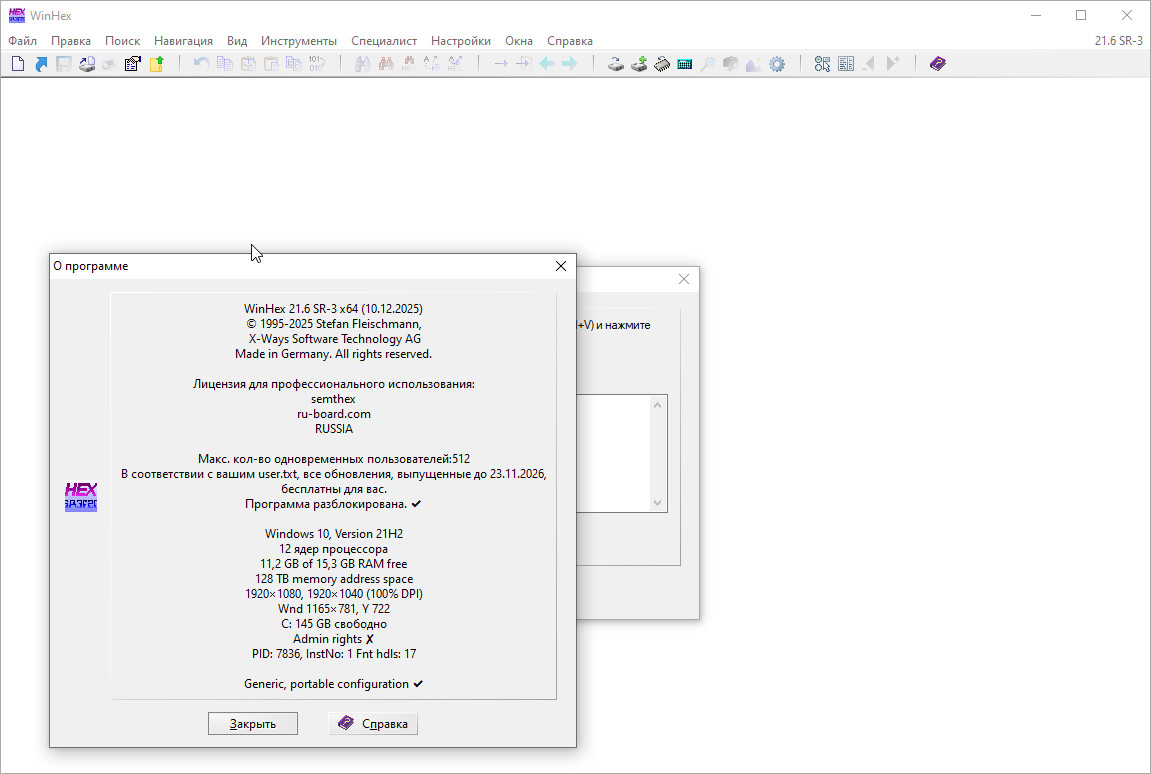This screenshot has height=774, width=1151.
Task: Click the New file toolbar icon
Action: tap(17, 64)
